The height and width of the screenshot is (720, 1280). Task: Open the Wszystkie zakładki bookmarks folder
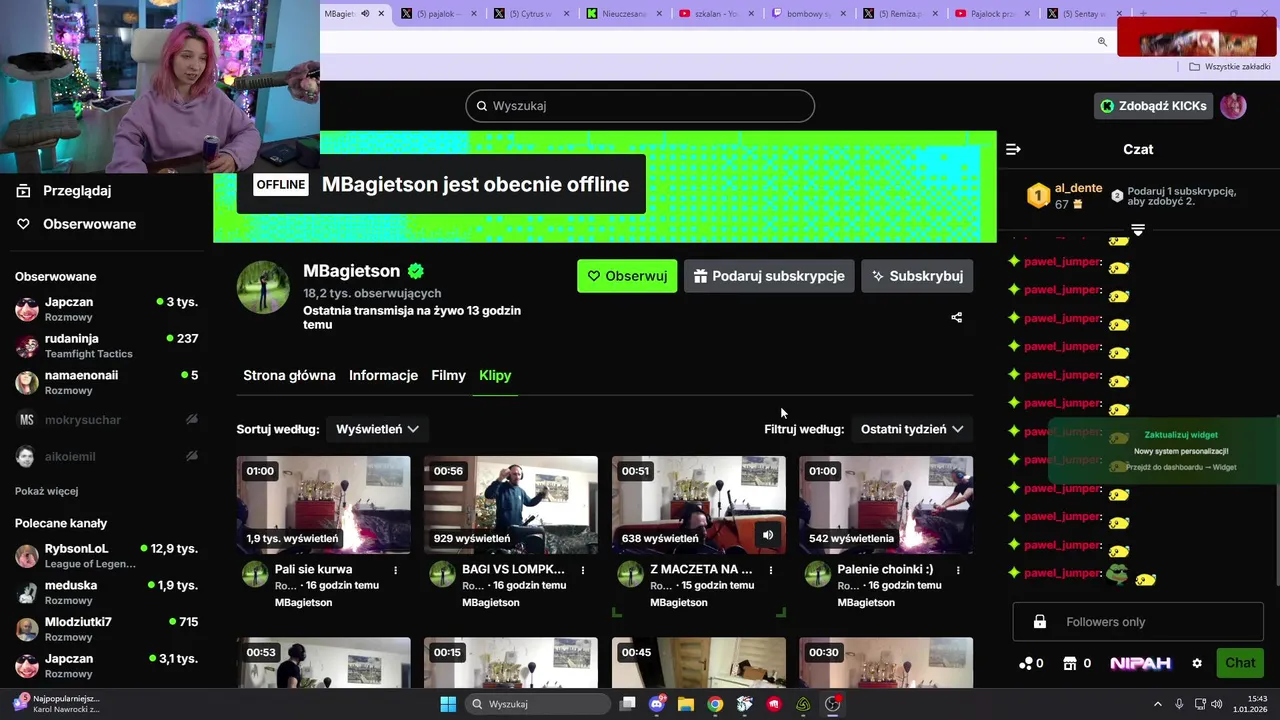point(1230,67)
